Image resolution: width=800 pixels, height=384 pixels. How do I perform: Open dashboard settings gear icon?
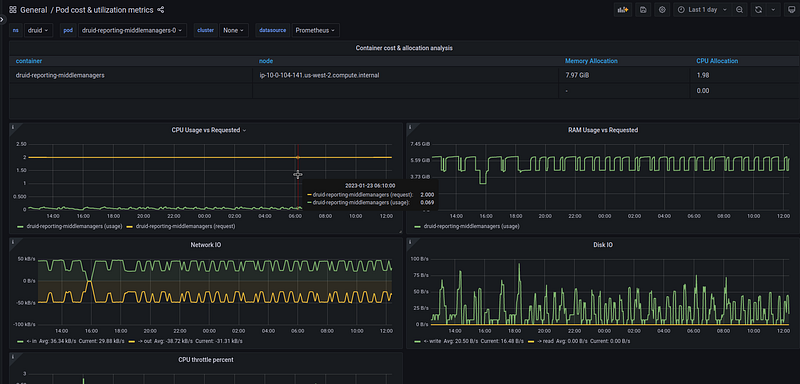[662, 10]
